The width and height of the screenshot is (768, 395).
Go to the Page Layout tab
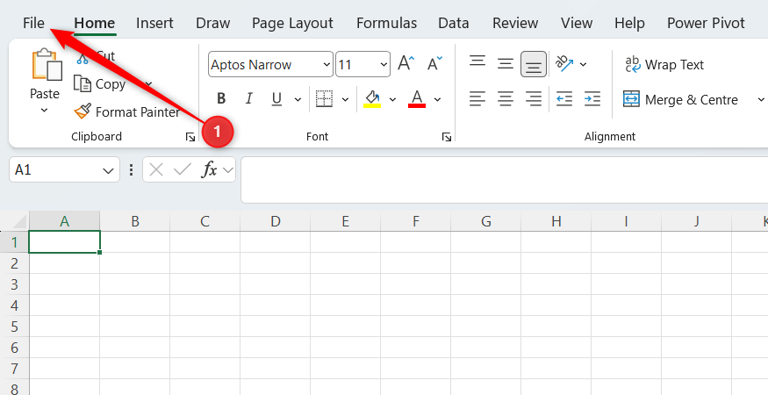tap(292, 23)
